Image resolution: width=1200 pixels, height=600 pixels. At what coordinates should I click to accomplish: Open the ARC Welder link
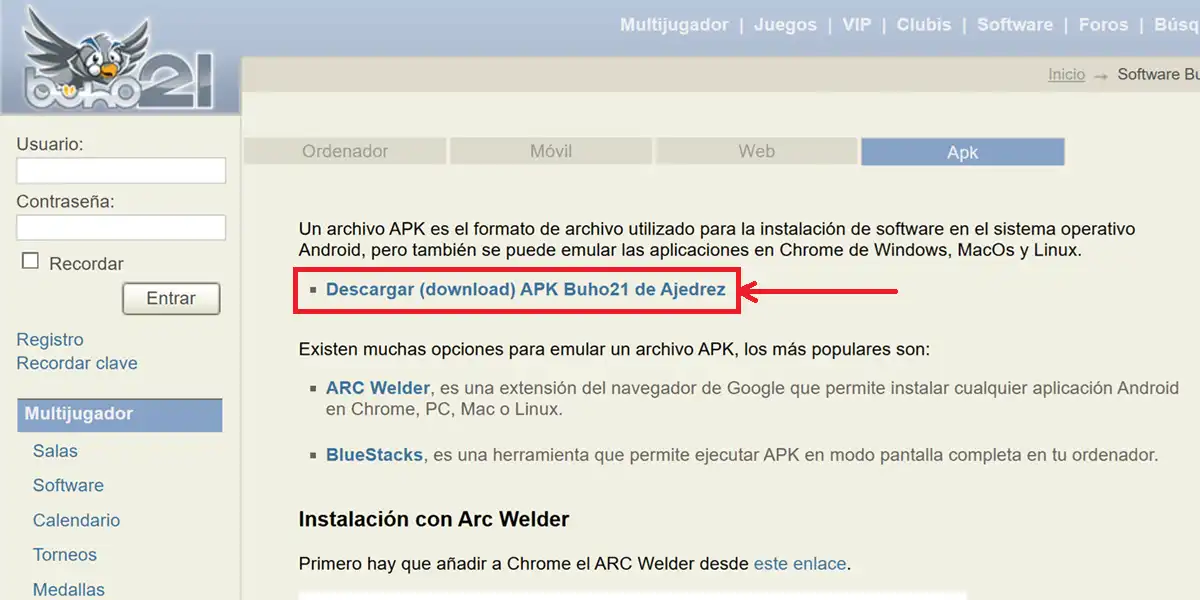378,388
